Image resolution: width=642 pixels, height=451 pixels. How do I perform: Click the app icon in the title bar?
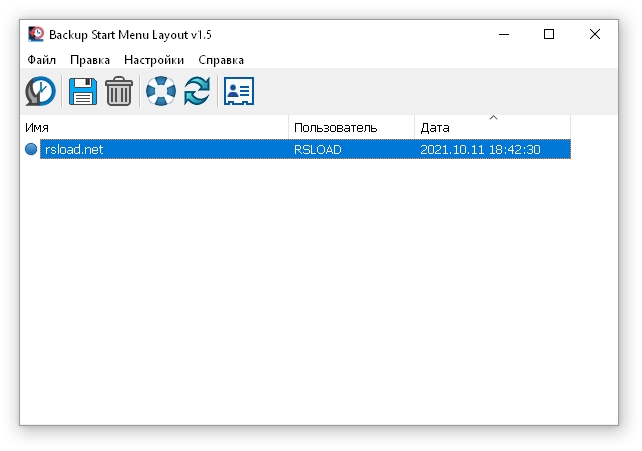(36, 34)
